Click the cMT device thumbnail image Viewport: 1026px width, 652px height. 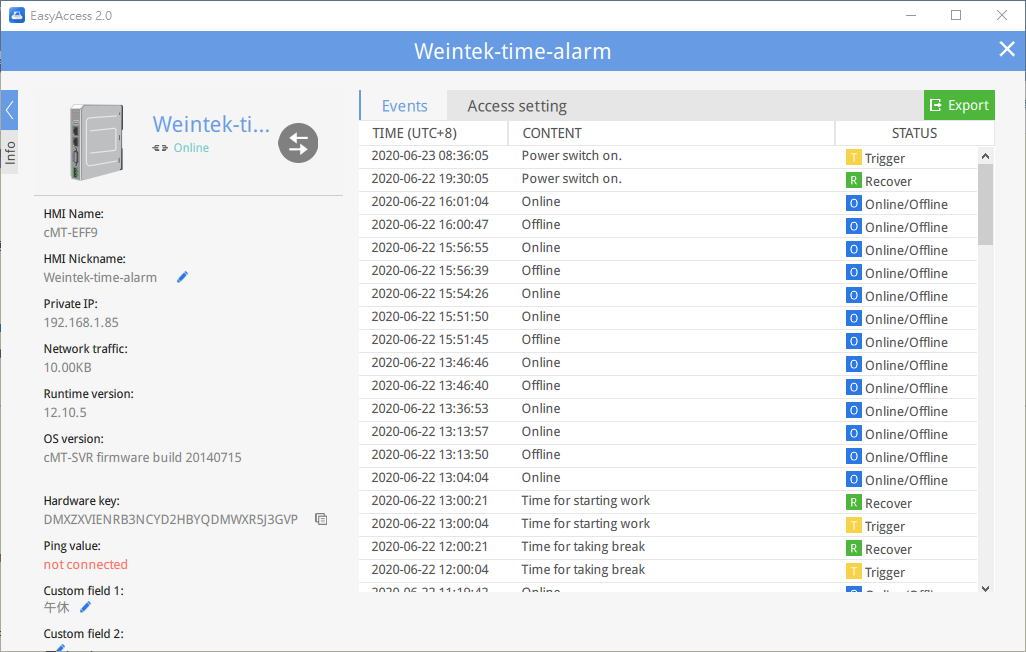97,142
